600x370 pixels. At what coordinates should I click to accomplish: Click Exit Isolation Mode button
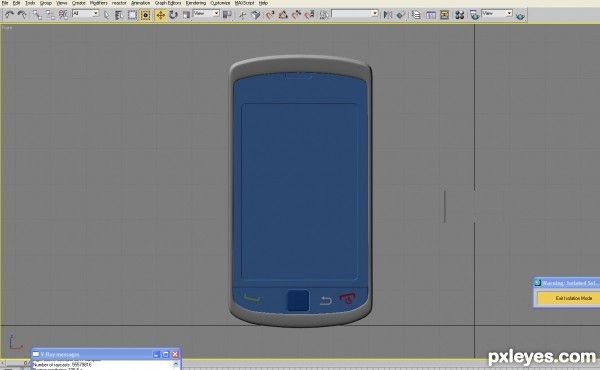point(568,298)
